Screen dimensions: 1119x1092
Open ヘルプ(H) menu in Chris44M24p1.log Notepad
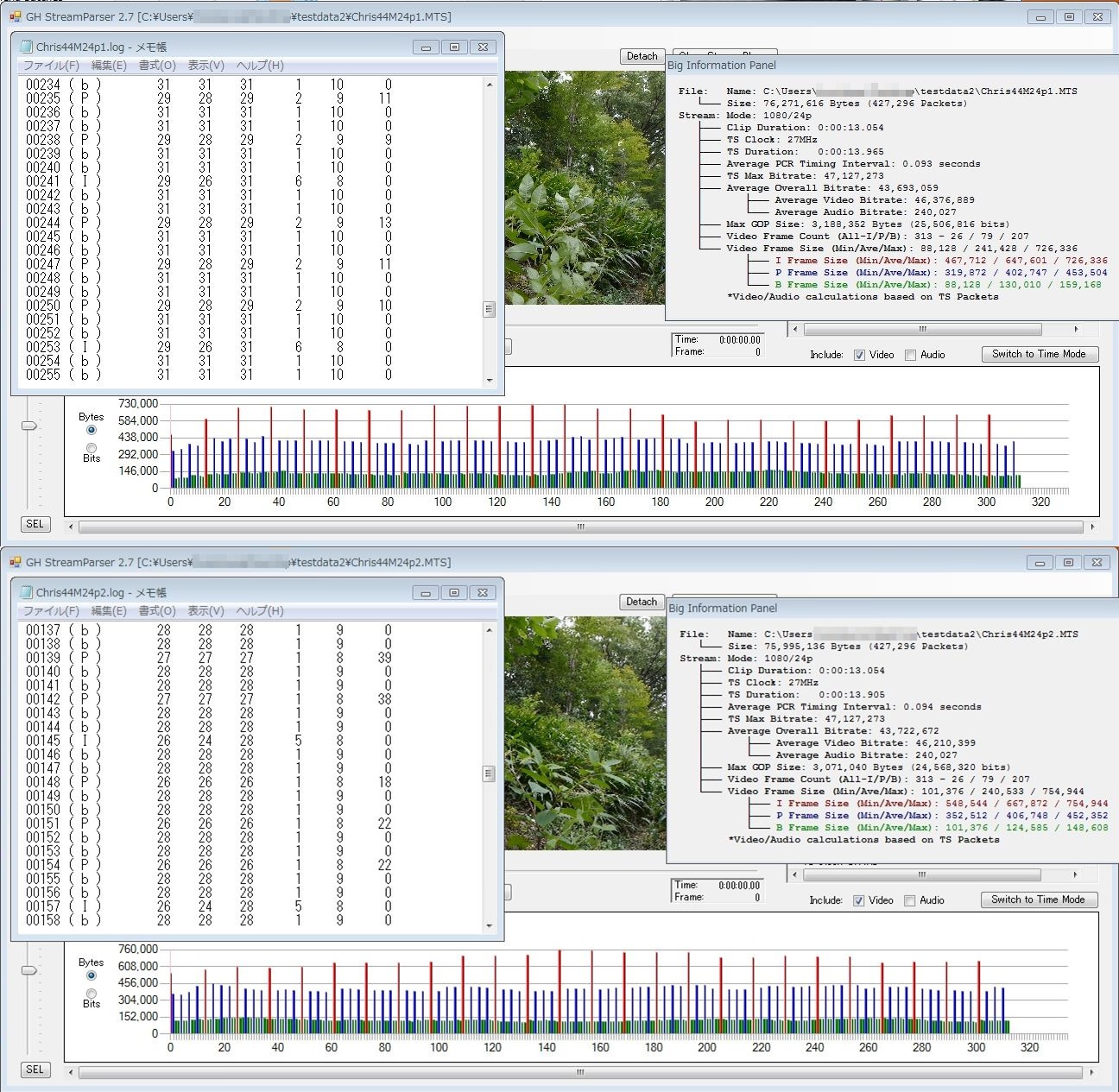260,66
